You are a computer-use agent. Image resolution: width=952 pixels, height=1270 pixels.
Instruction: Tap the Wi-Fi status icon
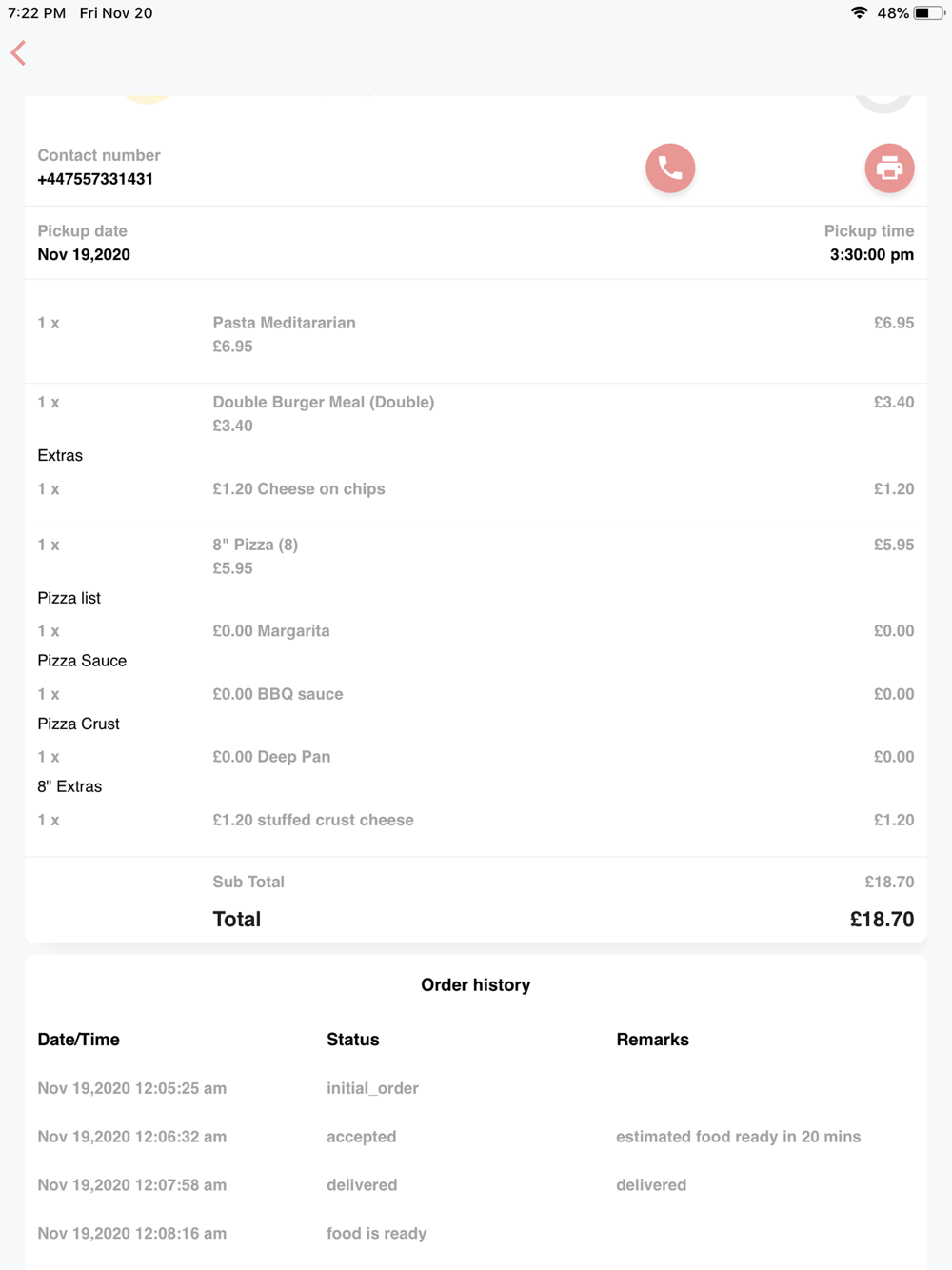[859, 13]
